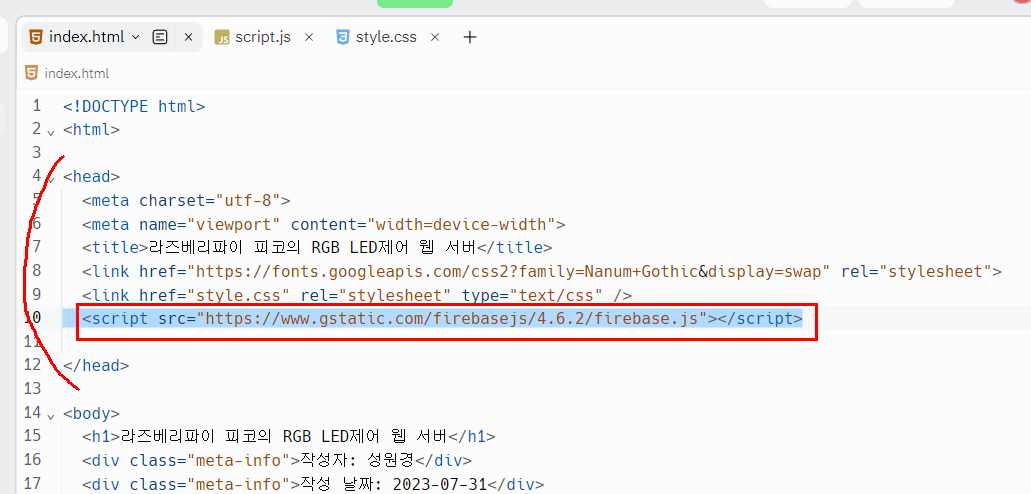Switch to the index.html tab
The image size is (1031, 494).
click(x=86, y=37)
